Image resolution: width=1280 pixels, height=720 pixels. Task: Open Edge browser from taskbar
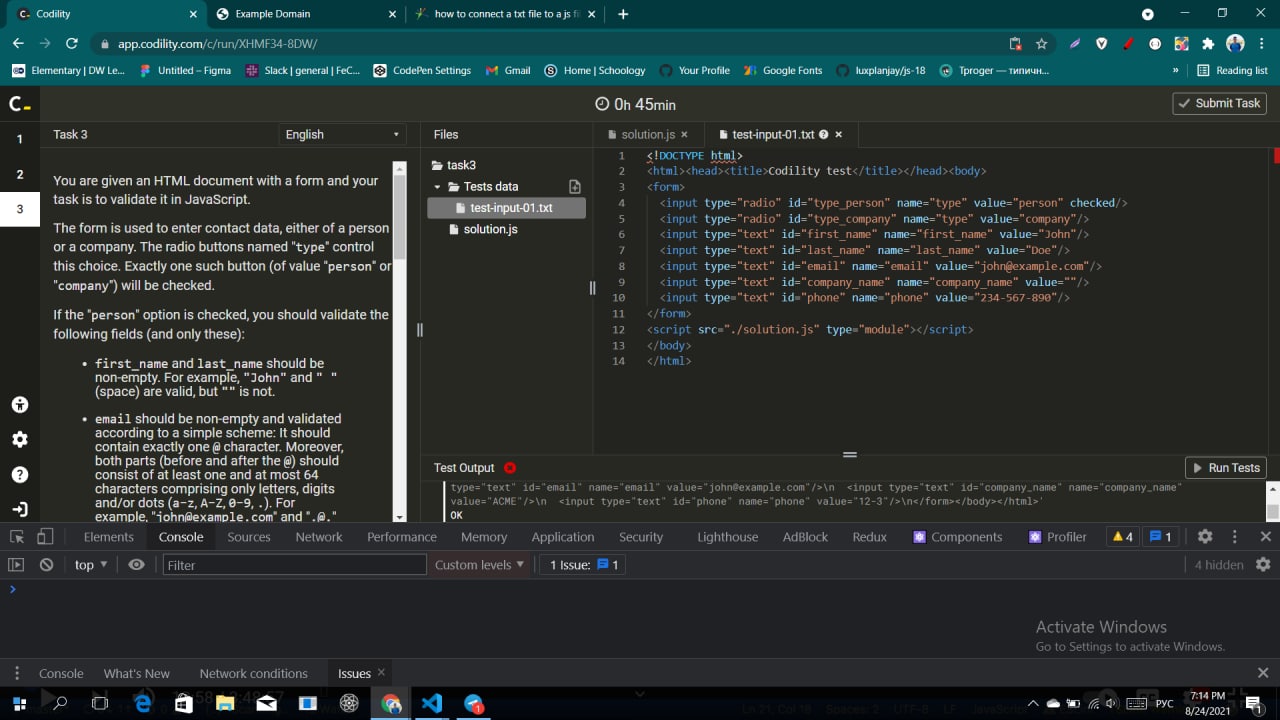[142, 703]
